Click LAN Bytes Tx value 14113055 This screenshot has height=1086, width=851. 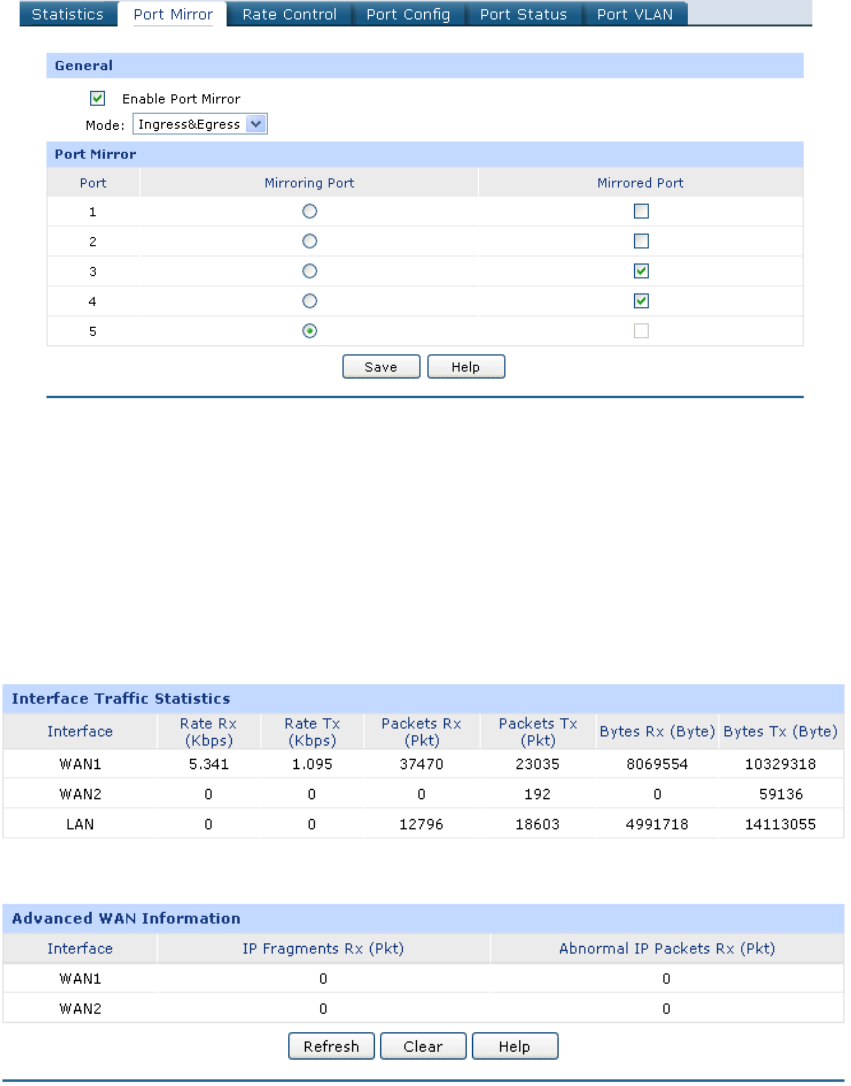pyautogui.click(x=780, y=824)
